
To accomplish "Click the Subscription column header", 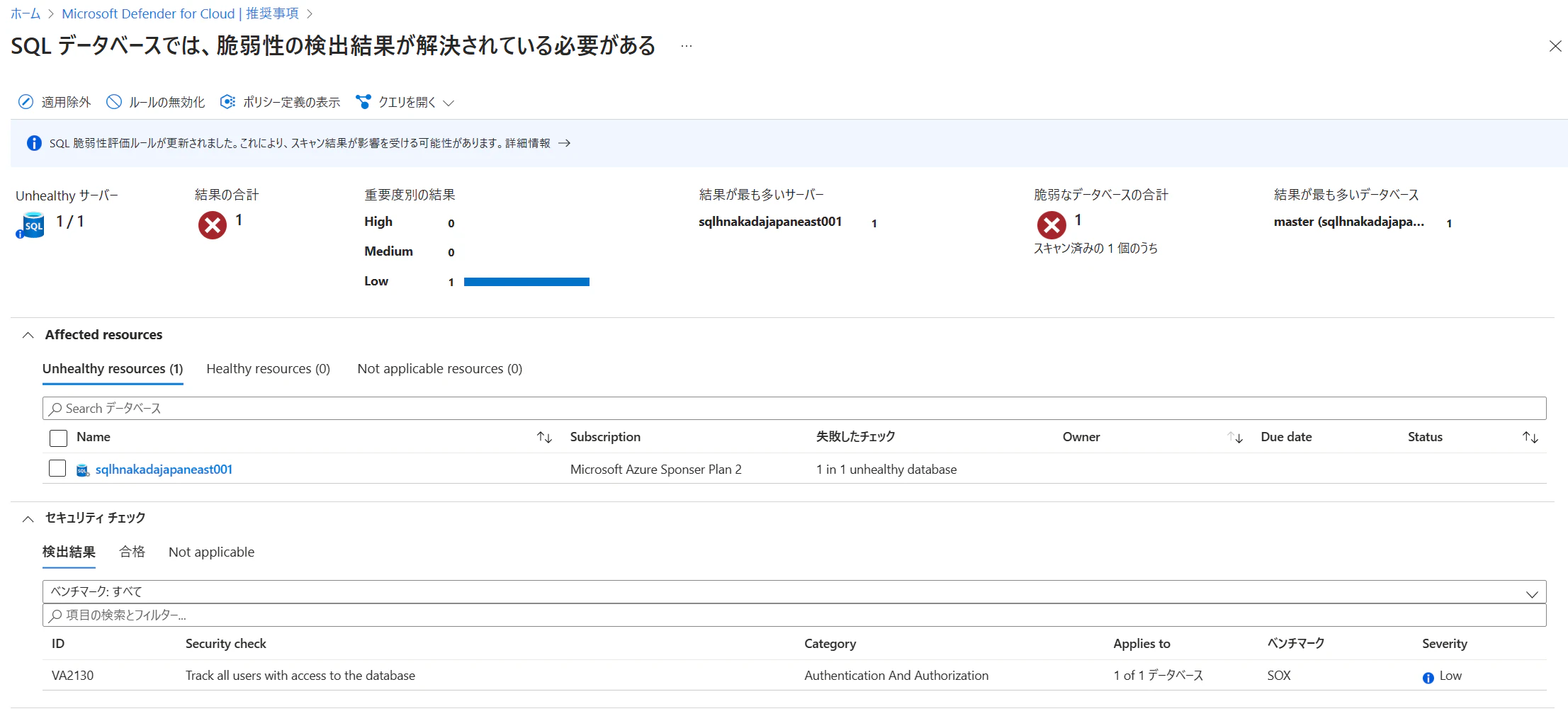I will click(x=605, y=437).
